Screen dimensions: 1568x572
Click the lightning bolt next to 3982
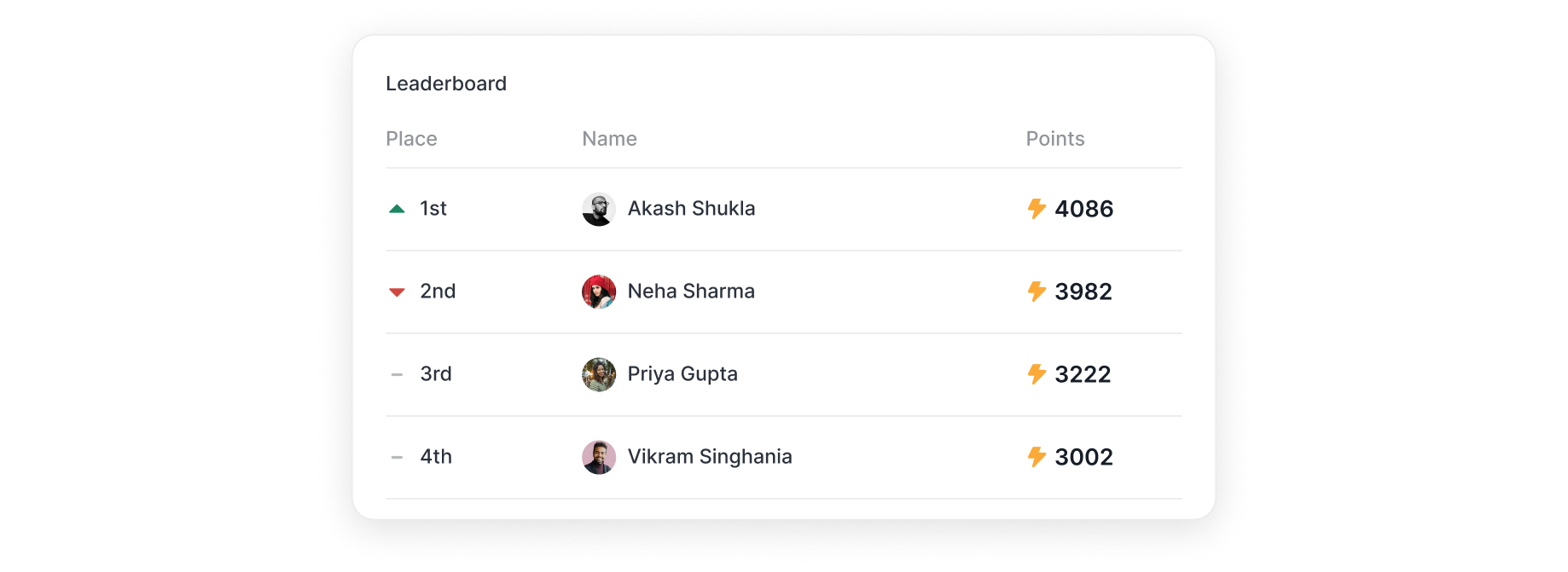[x=1037, y=292]
